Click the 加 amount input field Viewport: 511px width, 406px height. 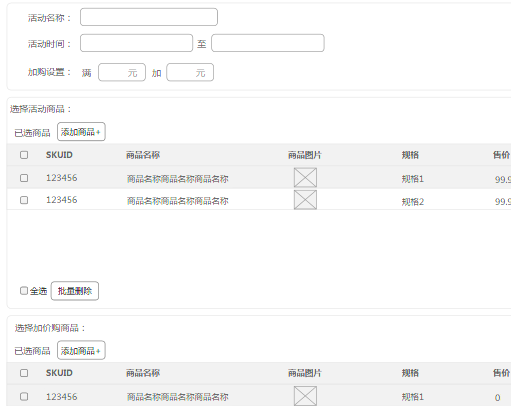[x=190, y=72]
